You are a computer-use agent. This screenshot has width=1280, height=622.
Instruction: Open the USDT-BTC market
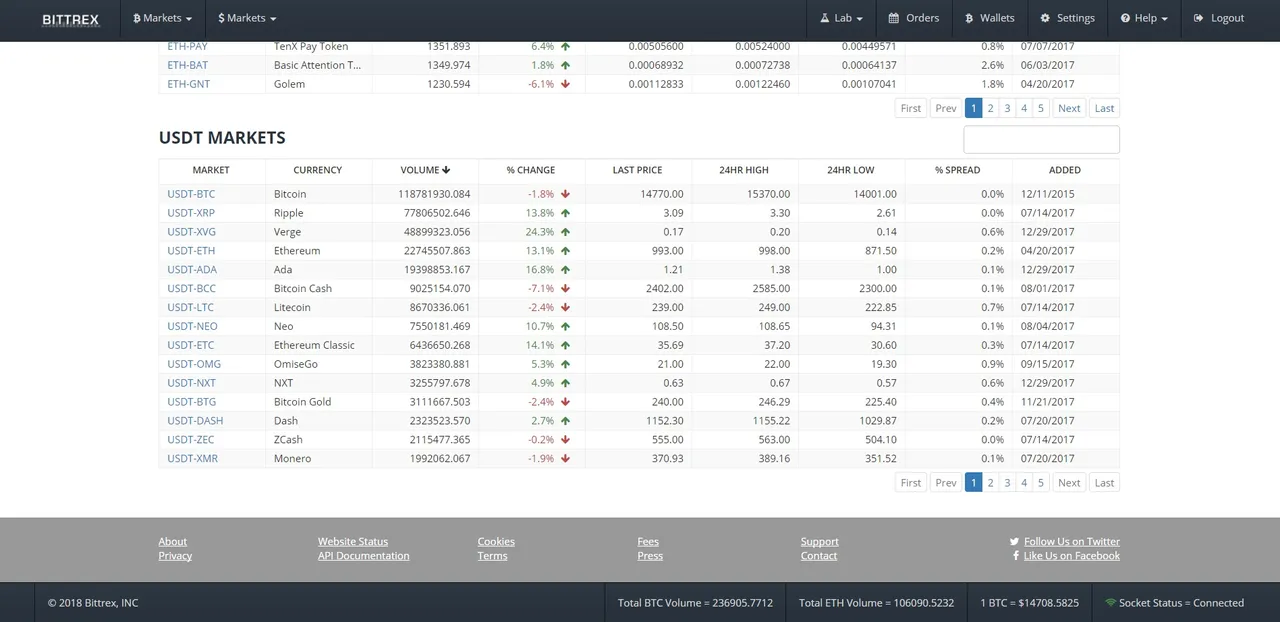click(191, 194)
